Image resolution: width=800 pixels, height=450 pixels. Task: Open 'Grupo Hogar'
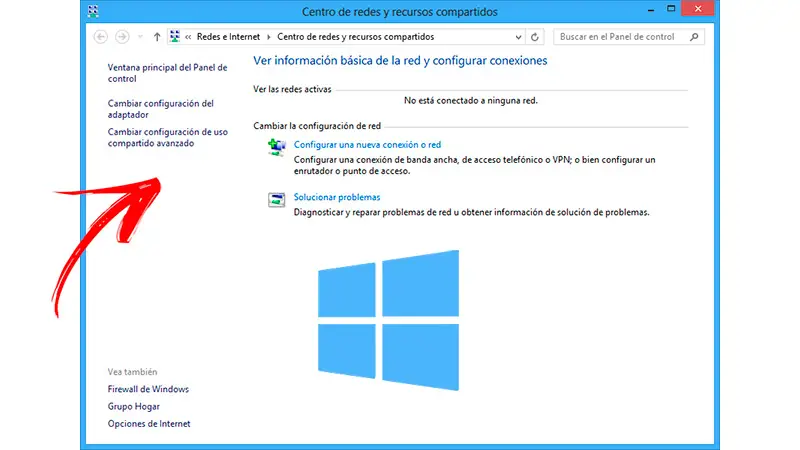[x=134, y=407]
